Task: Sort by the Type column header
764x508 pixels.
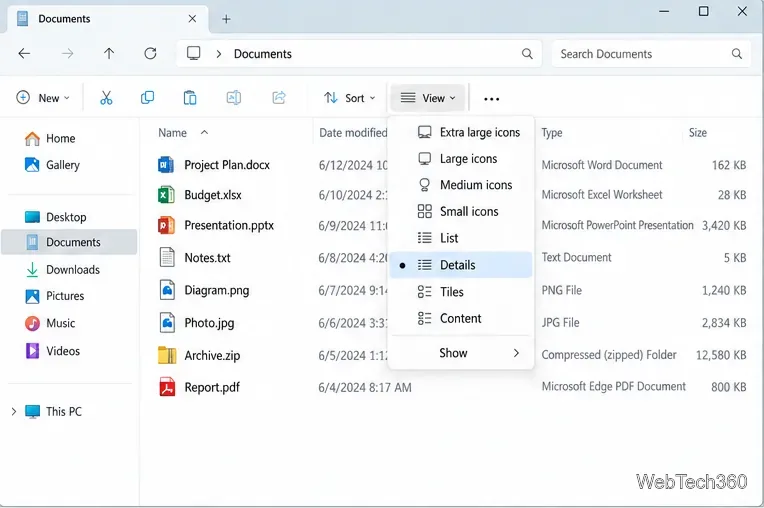Action: (x=552, y=132)
